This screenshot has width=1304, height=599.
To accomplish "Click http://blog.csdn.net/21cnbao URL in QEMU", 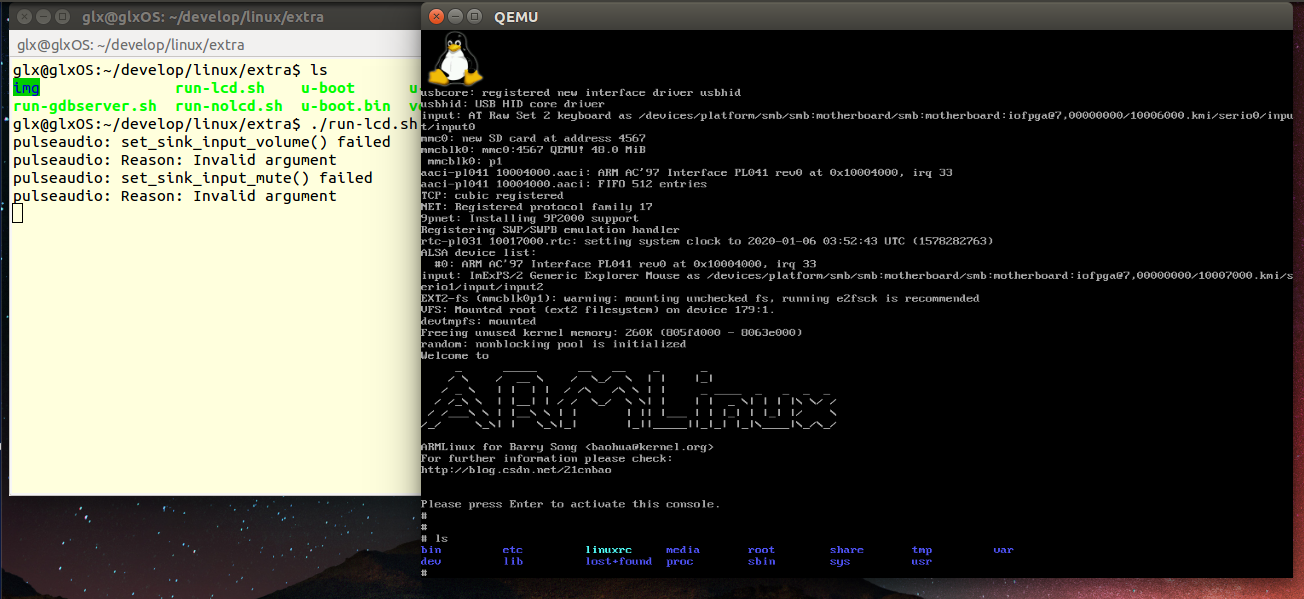I will pyautogui.click(x=516, y=470).
